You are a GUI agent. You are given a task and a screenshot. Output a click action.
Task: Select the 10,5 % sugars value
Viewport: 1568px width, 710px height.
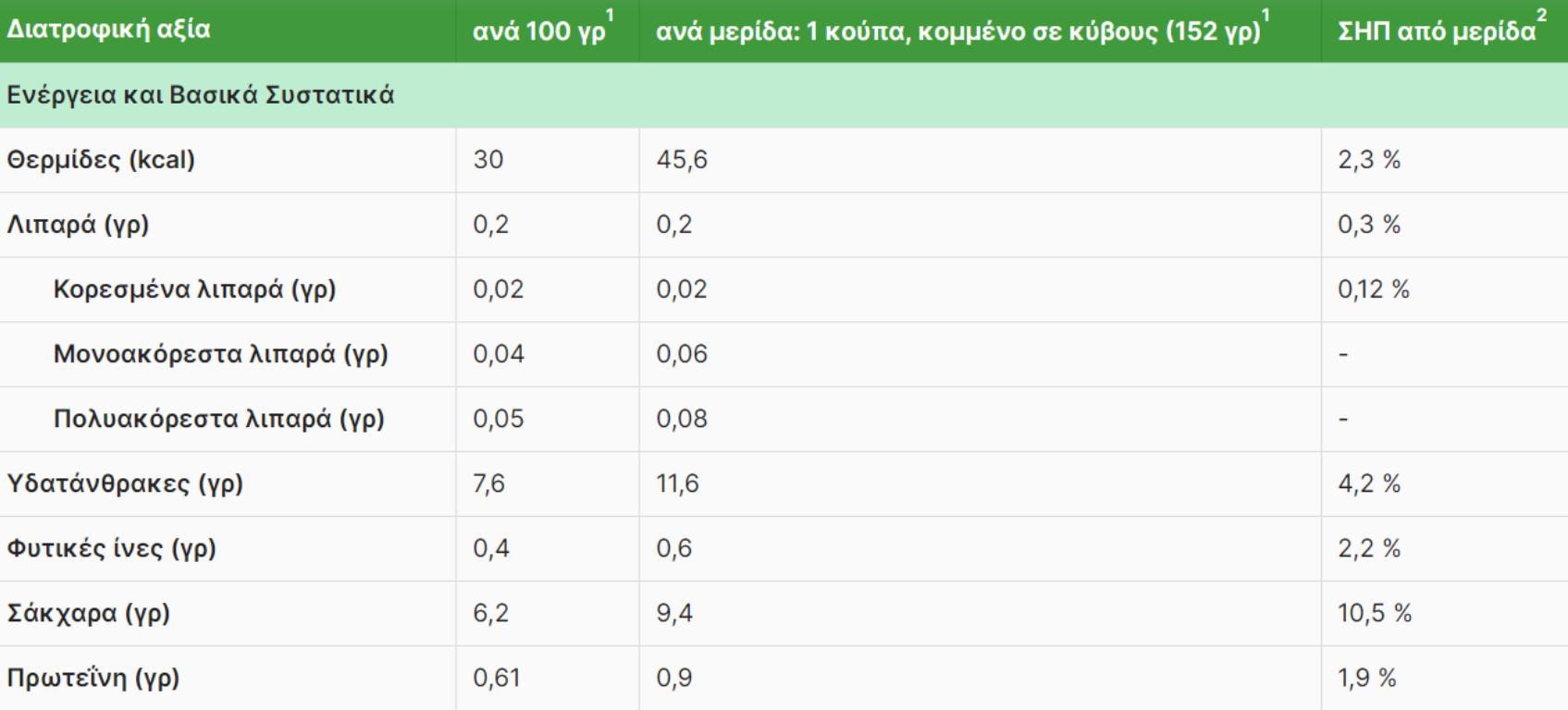(x=1375, y=613)
